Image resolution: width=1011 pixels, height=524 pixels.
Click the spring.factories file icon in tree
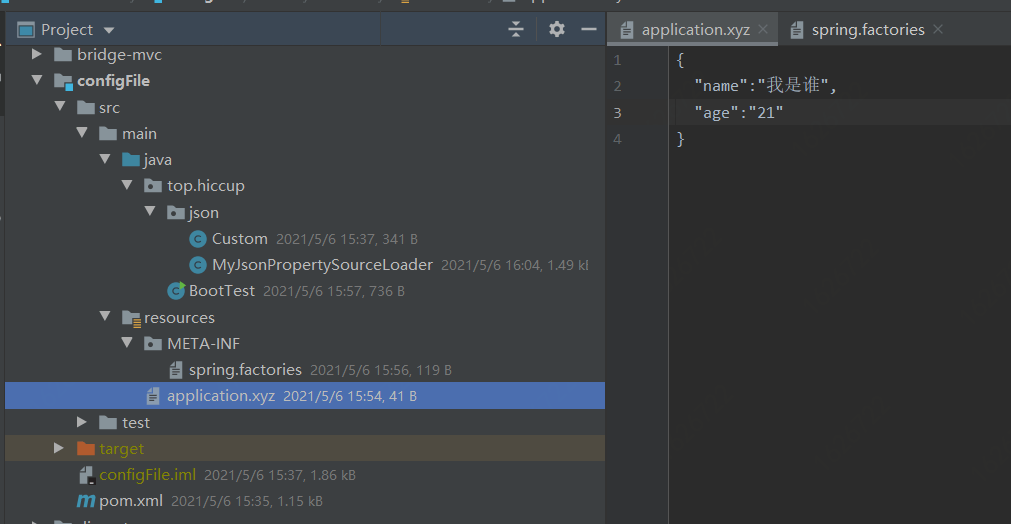pos(175,370)
